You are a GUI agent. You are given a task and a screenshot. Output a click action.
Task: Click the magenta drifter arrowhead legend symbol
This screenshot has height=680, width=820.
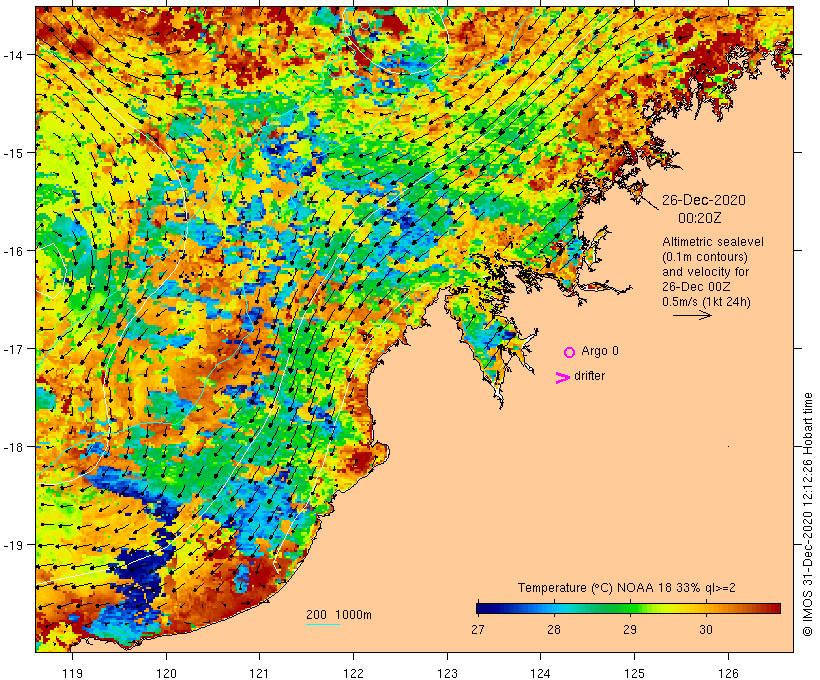pos(562,378)
